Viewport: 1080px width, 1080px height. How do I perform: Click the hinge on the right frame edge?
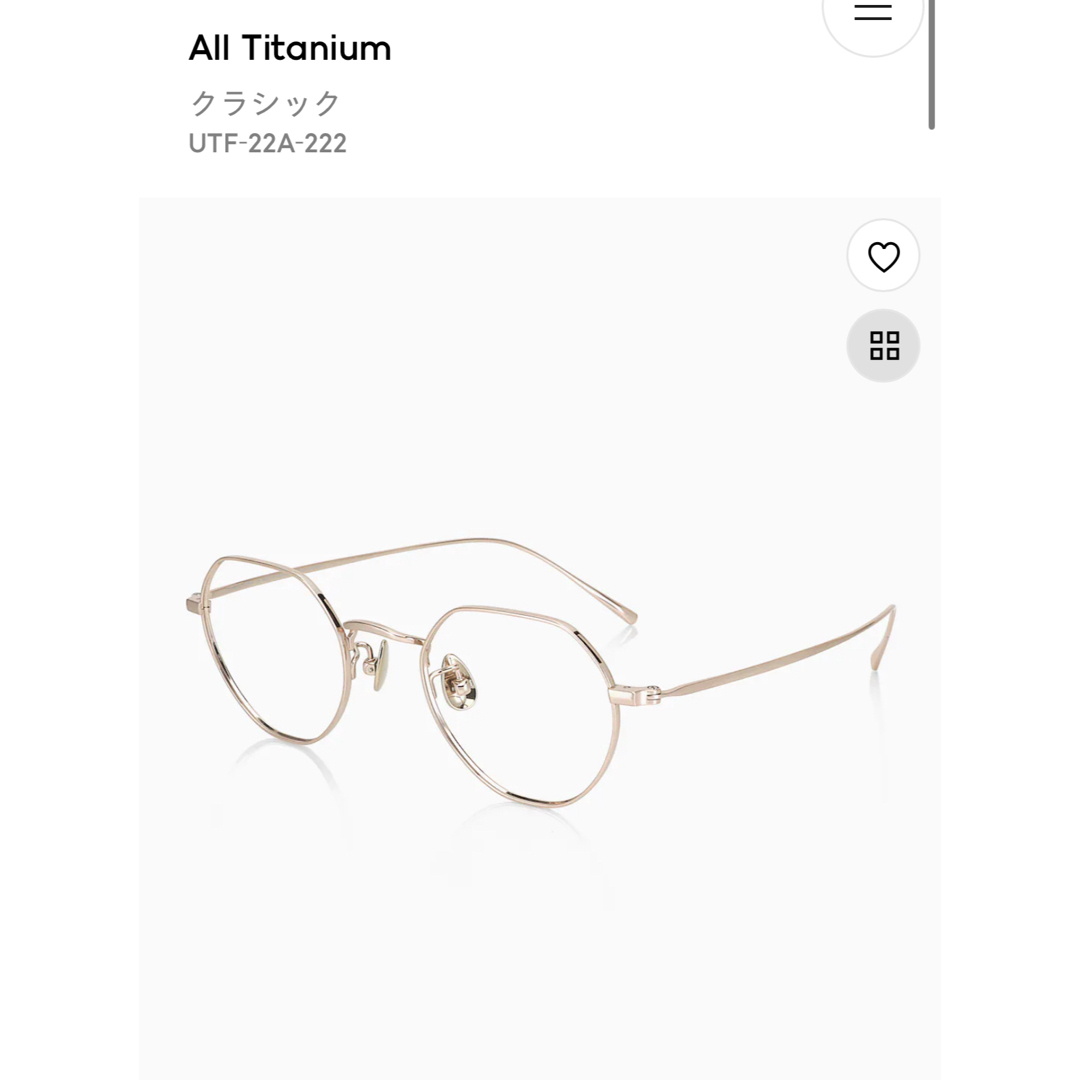coord(635,695)
